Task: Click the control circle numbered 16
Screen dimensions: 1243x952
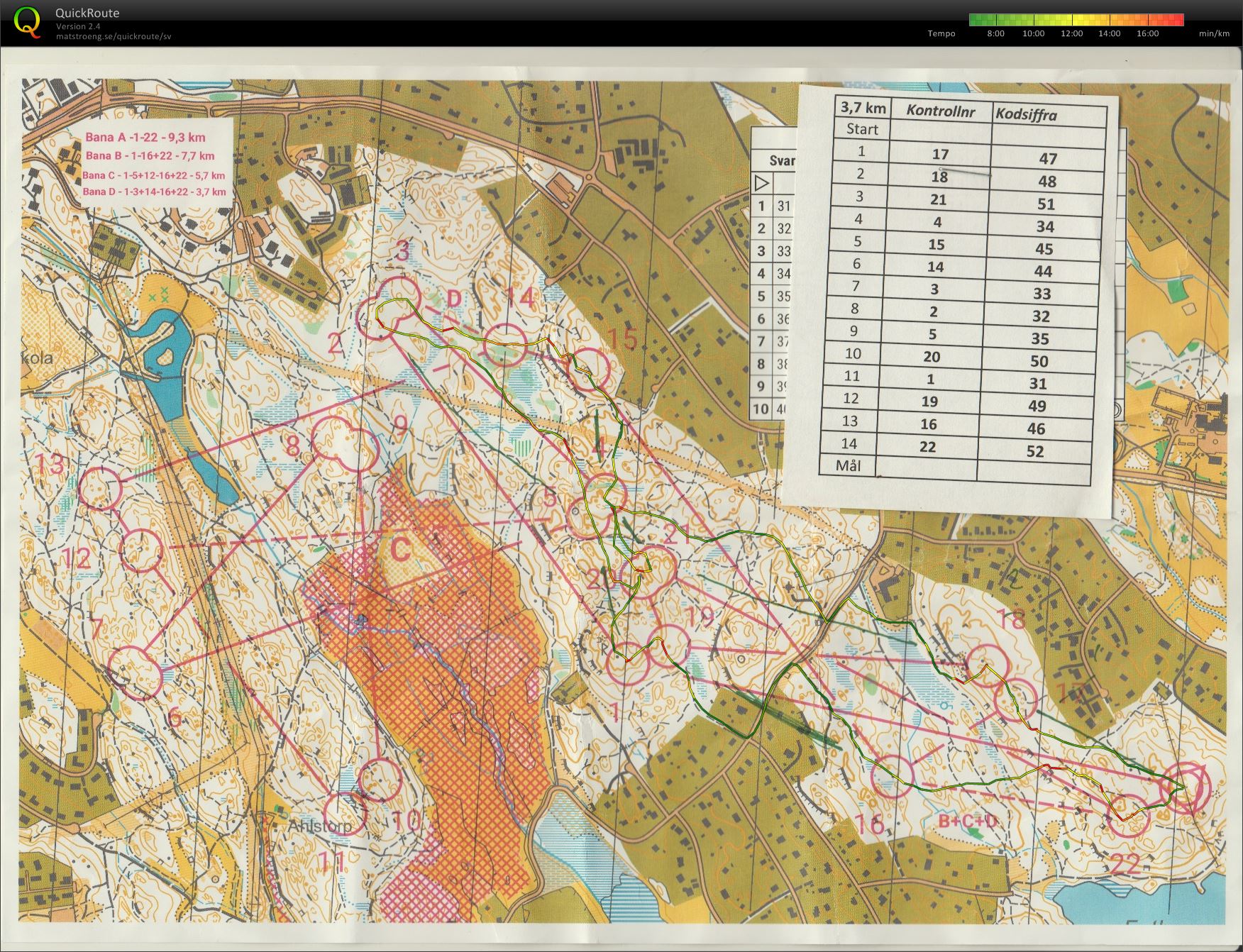Action: click(892, 777)
